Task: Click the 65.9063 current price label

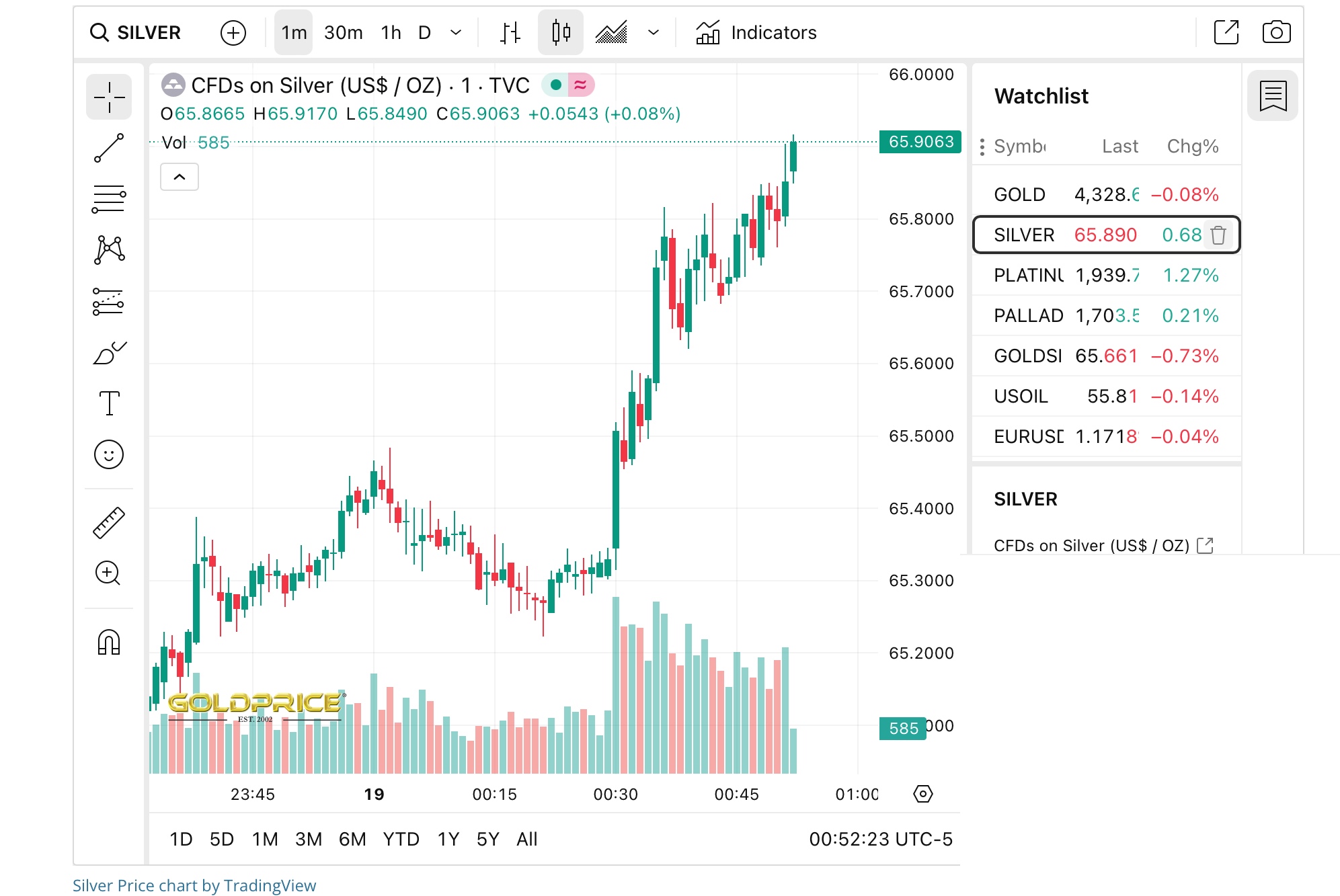Action: coord(920,142)
